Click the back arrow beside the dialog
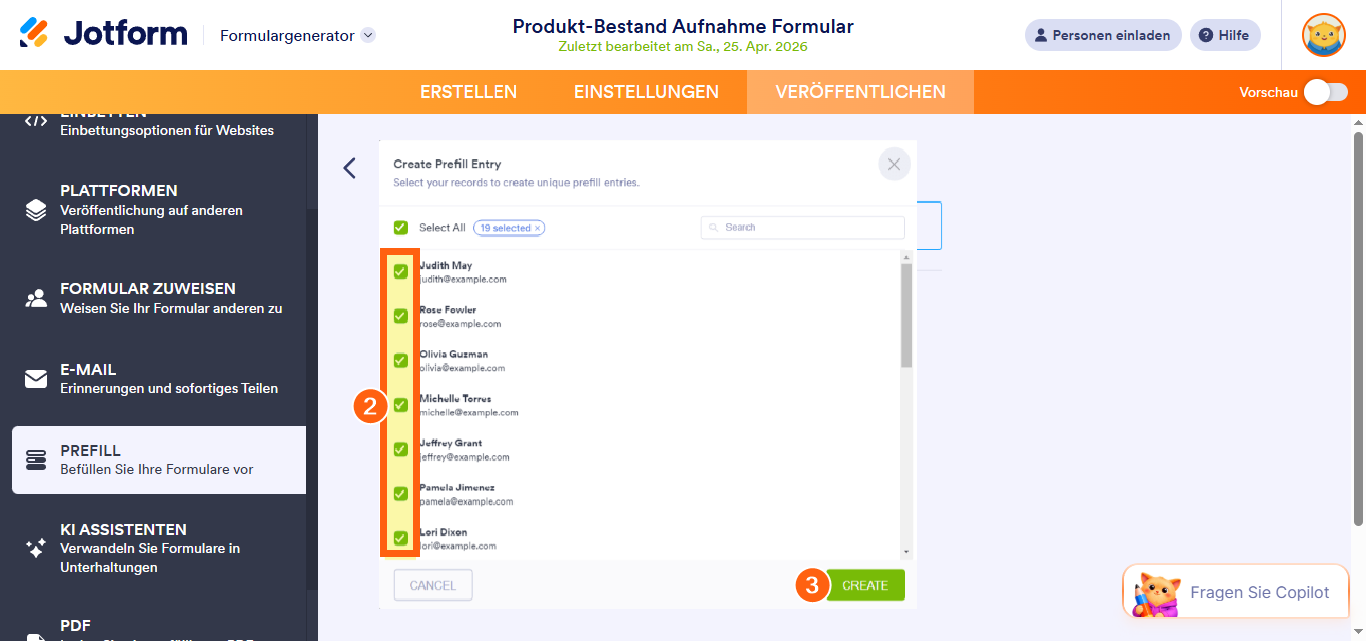The height and width of the screenshot is (641, 1366). pos(349,168)
